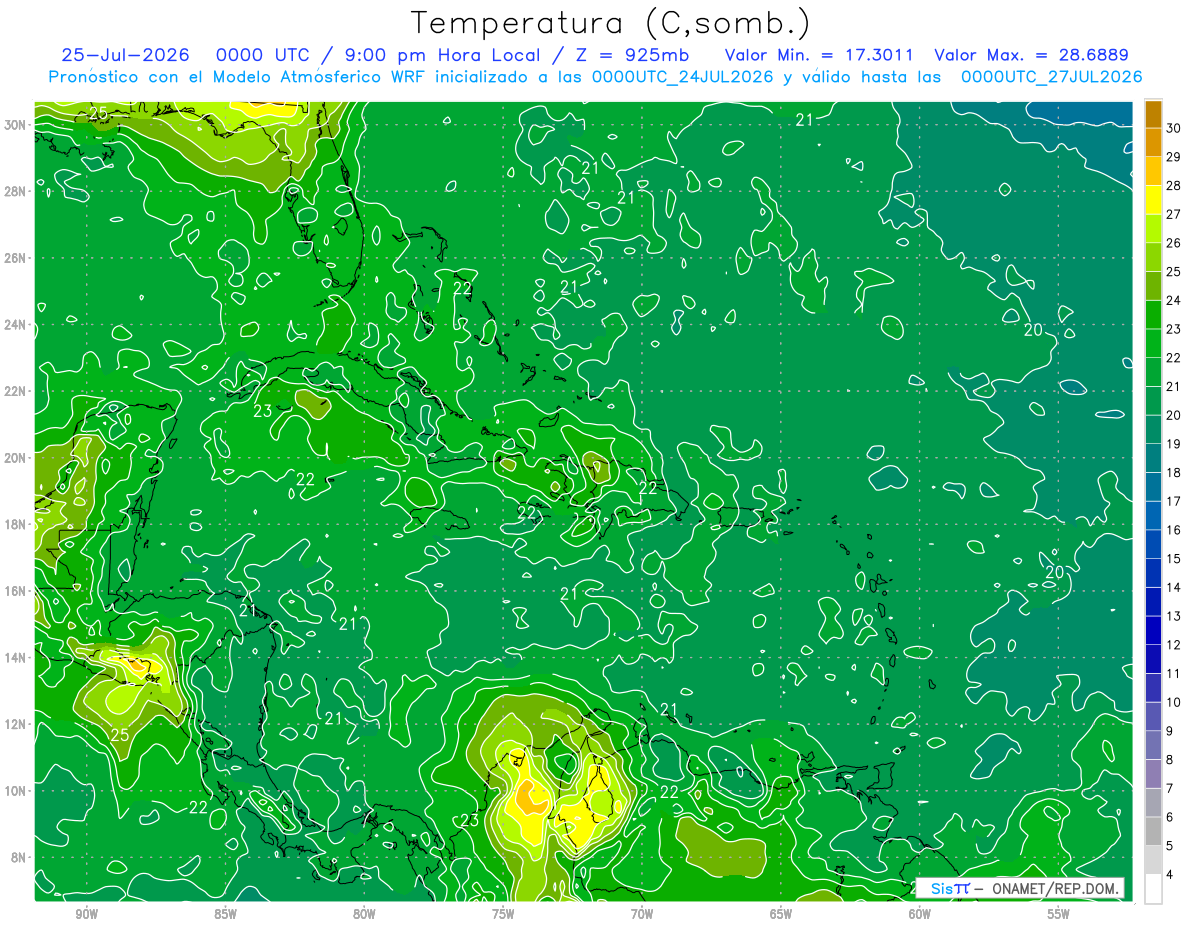Click the colorbar label "11"
The width and height of the screenshot is (1200, 927).
(x=1174, y=674)
